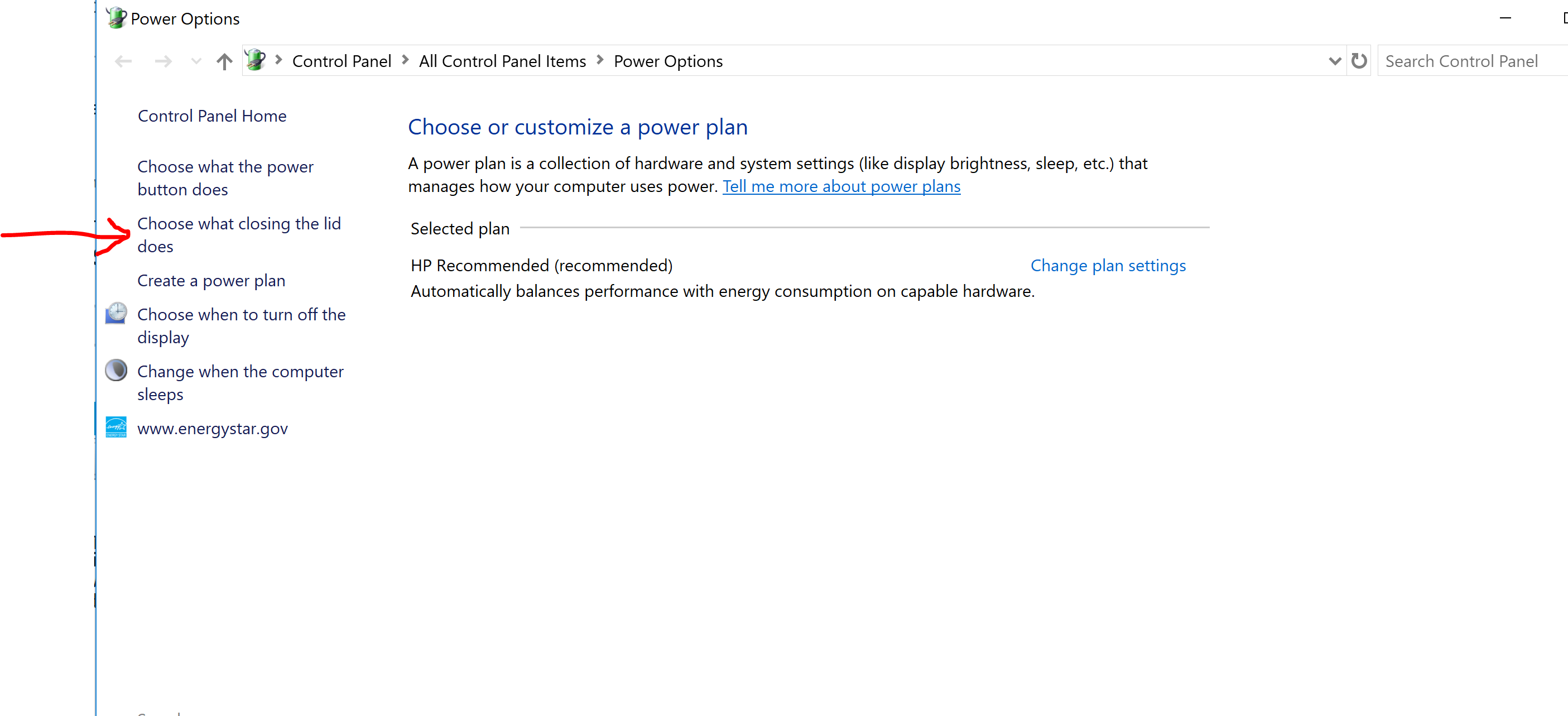Go back with the left arrow button
The width and height of the screenshot is (1568, 716).
pos(123,61)
